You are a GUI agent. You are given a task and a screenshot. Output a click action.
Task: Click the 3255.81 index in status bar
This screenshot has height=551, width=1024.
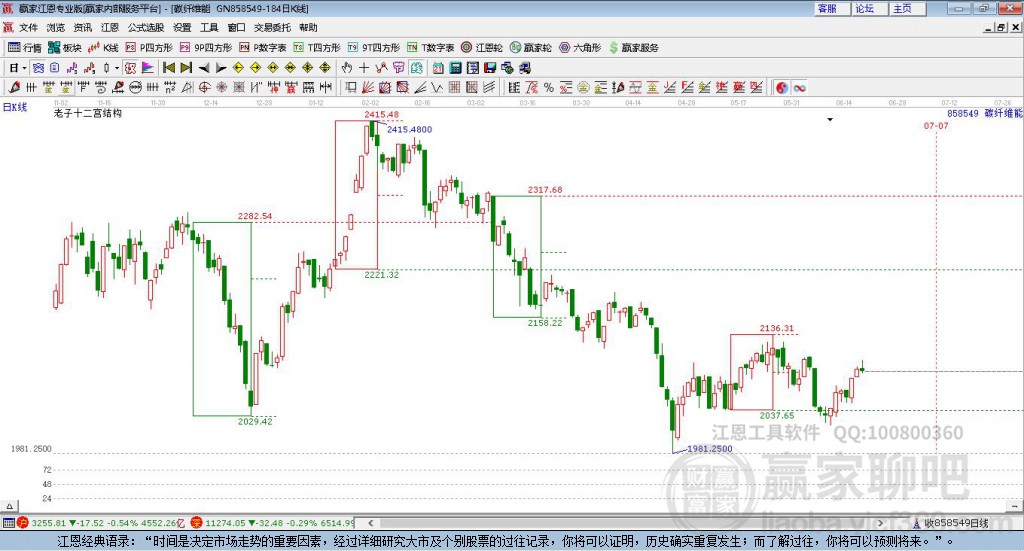point(49,523)
